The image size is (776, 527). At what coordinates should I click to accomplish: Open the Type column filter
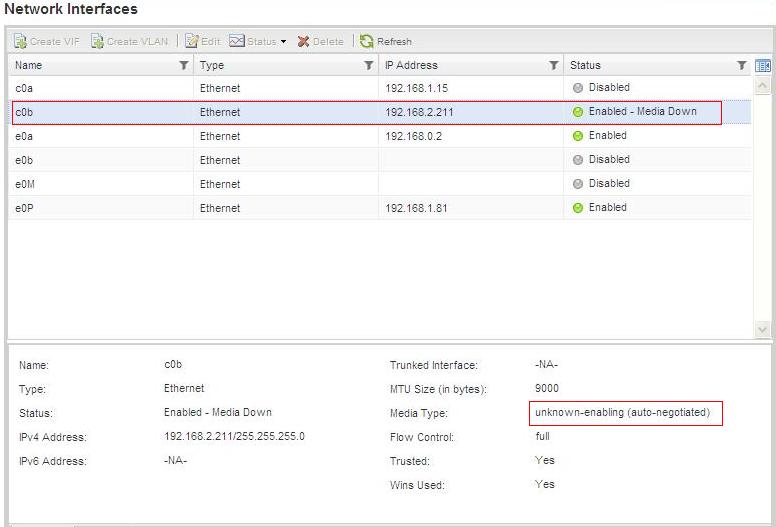click(368, 66)
